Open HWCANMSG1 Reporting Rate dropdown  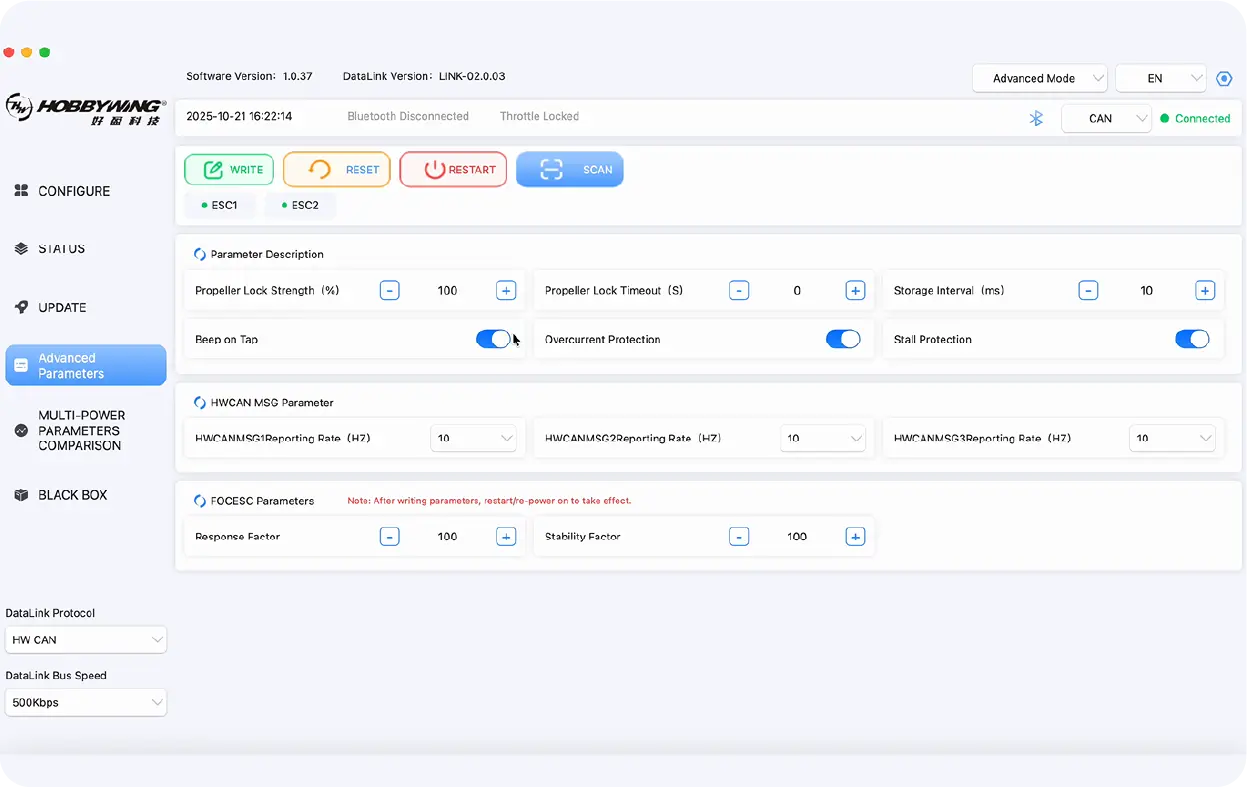(473, 438)
